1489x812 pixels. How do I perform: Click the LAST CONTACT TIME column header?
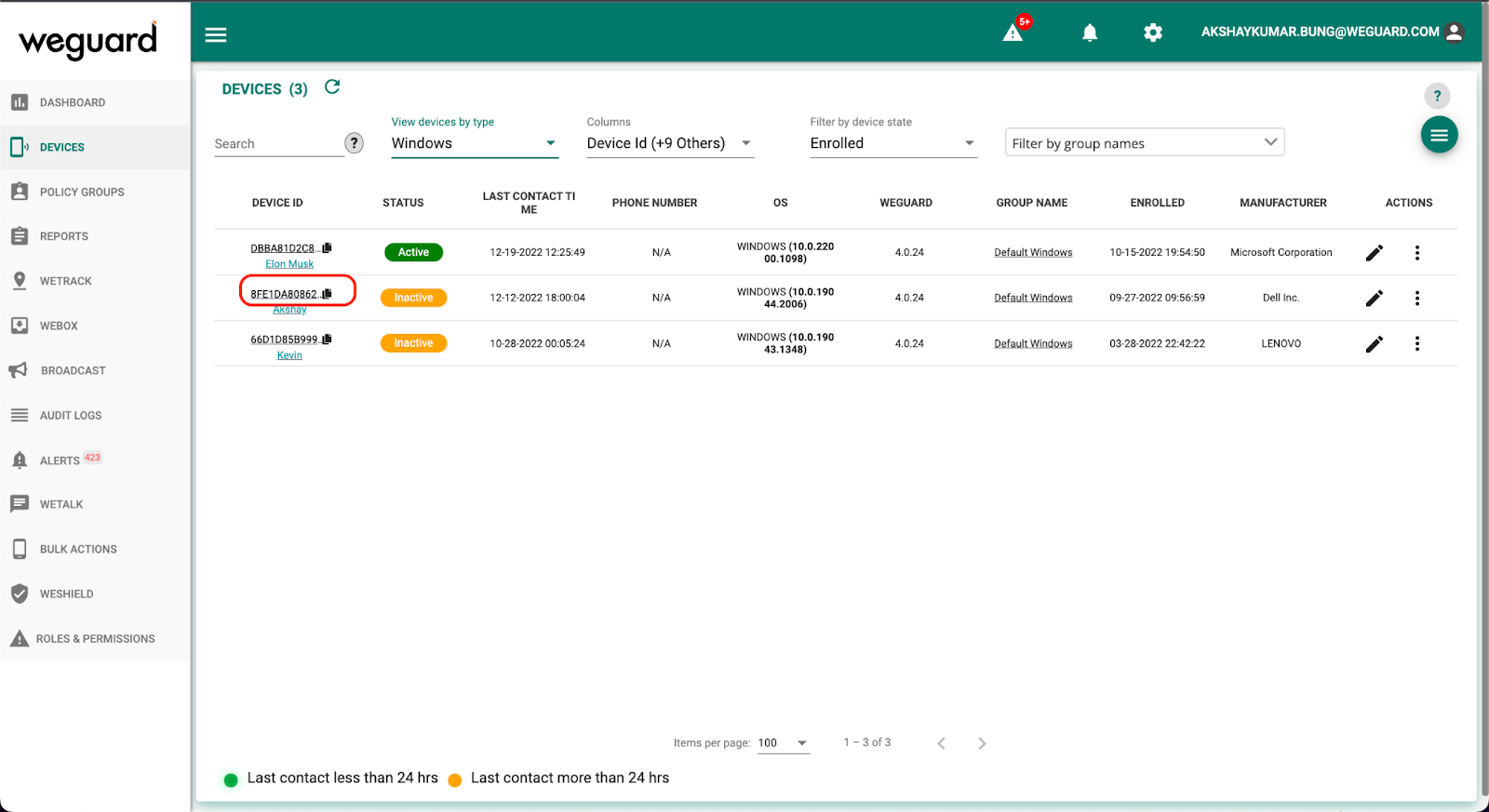529,203
